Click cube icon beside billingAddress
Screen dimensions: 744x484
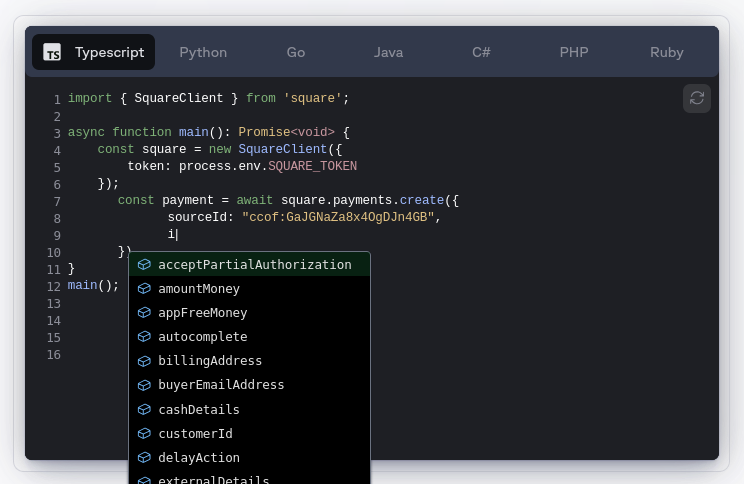point(144,361)
